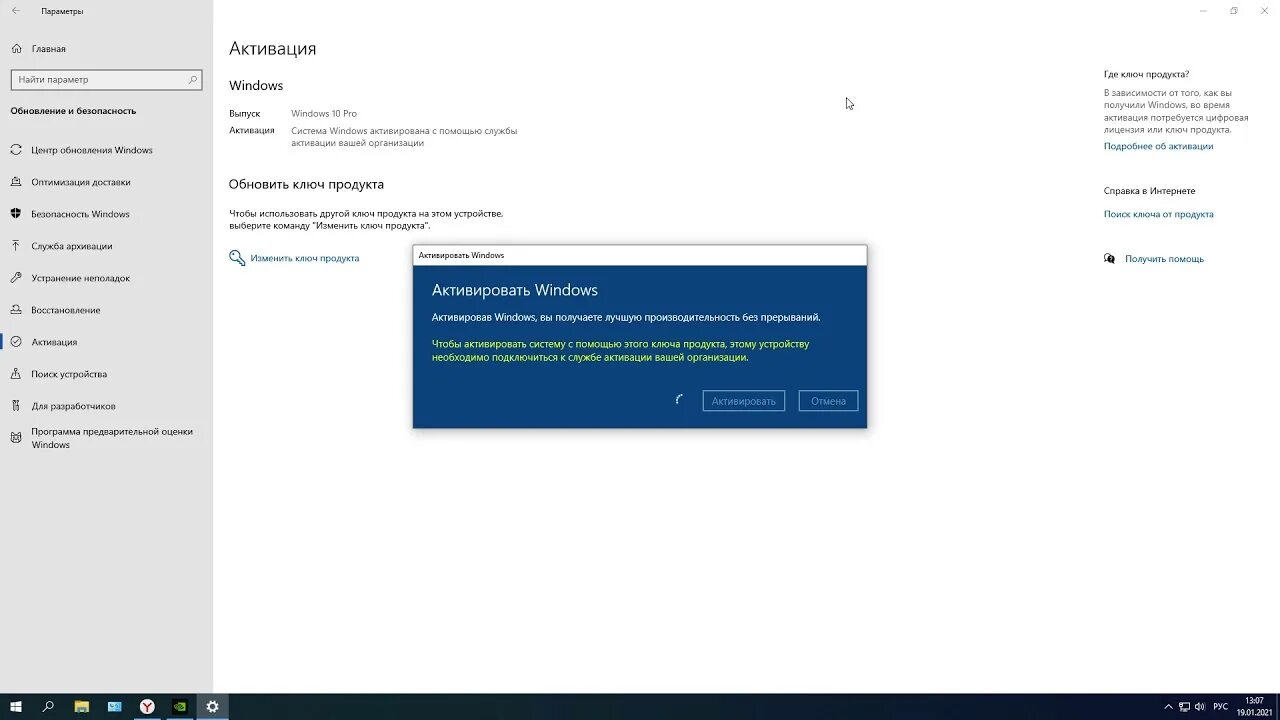1280x720 pixels.
Task: Open Восстановление section
Action: [x=66, y=310]
